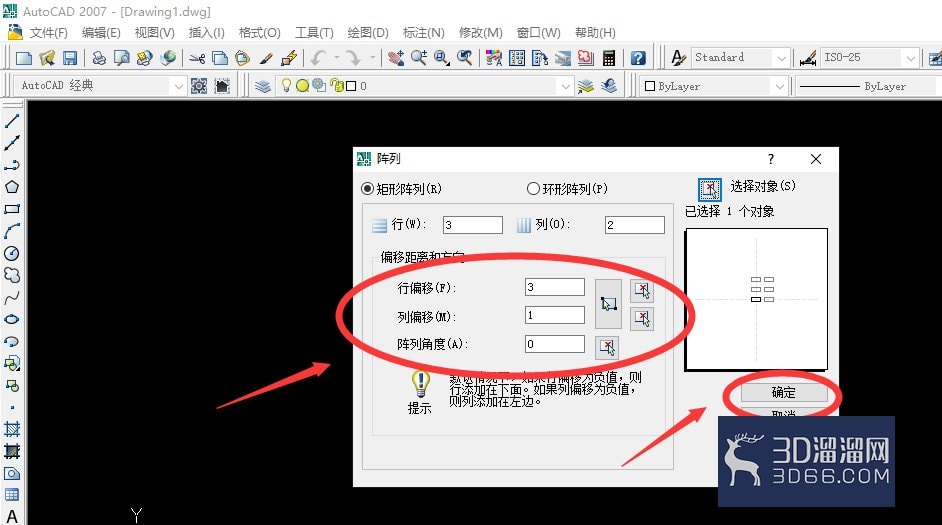Select the Match Properties brush icon
Screen dimensions: 942x525
pyautogui.click(x=266, y=58)
